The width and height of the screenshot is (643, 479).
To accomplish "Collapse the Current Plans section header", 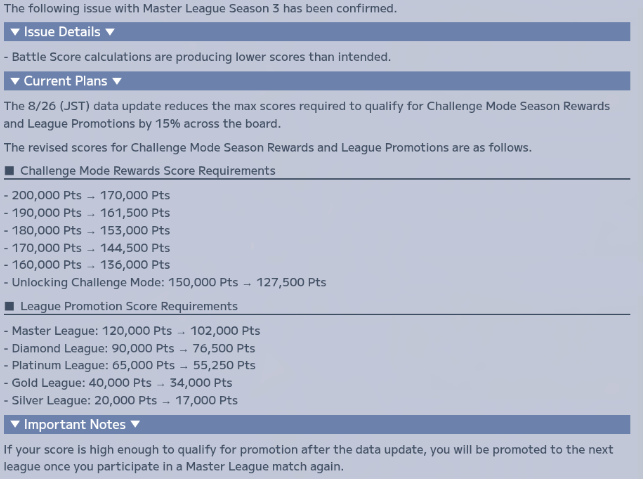I will 317,81.
